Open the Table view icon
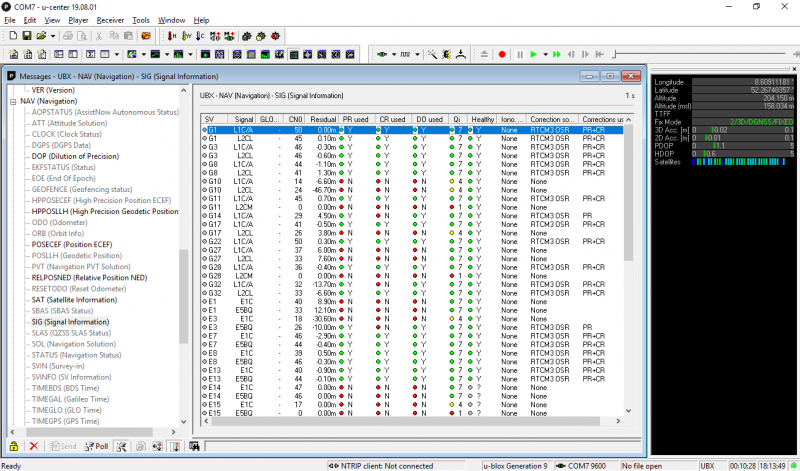800x471 pixels. click(x=105, y=54)
